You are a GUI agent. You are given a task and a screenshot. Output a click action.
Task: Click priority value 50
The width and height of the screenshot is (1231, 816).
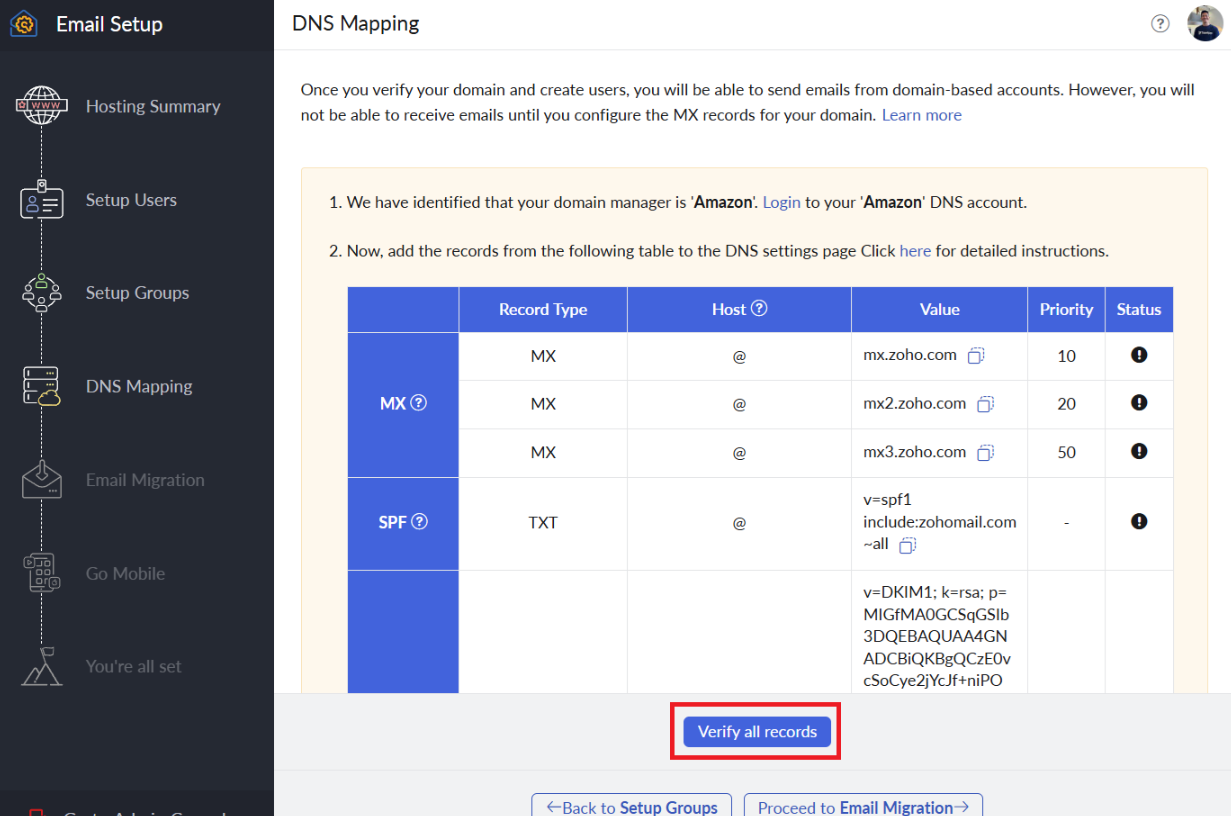1066,452
